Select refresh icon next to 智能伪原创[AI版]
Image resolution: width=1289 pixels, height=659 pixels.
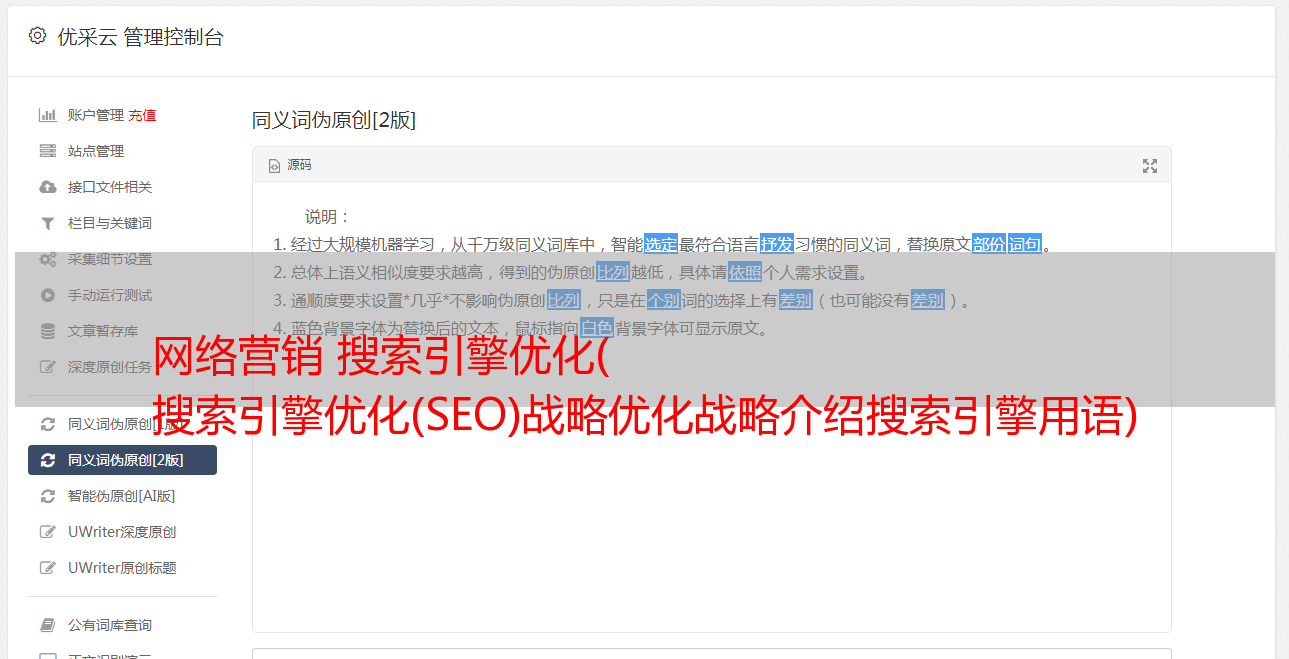pyautogui.click(x=47, y=496)
